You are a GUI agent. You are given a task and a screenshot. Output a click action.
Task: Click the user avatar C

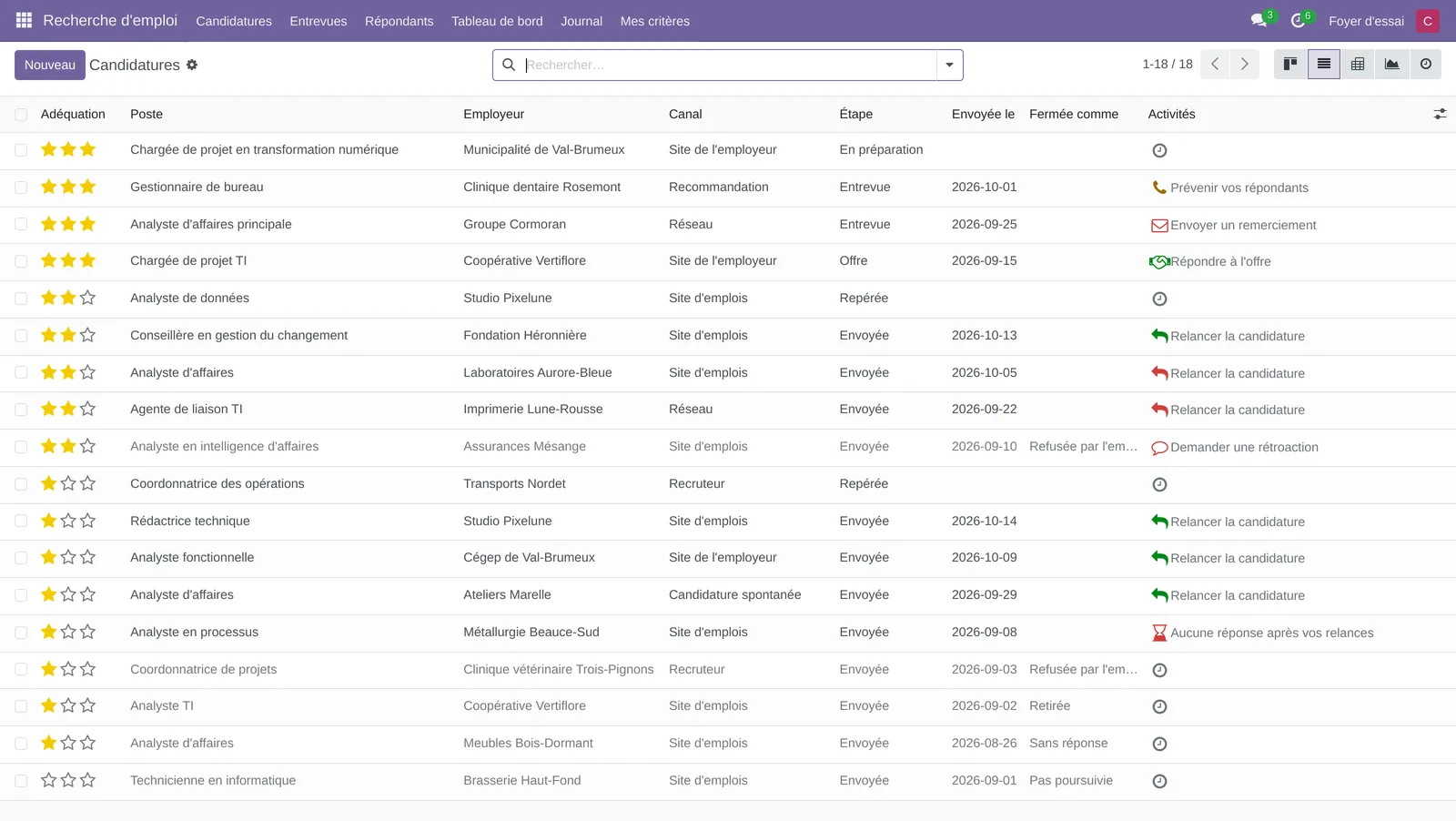[1427, 20]
